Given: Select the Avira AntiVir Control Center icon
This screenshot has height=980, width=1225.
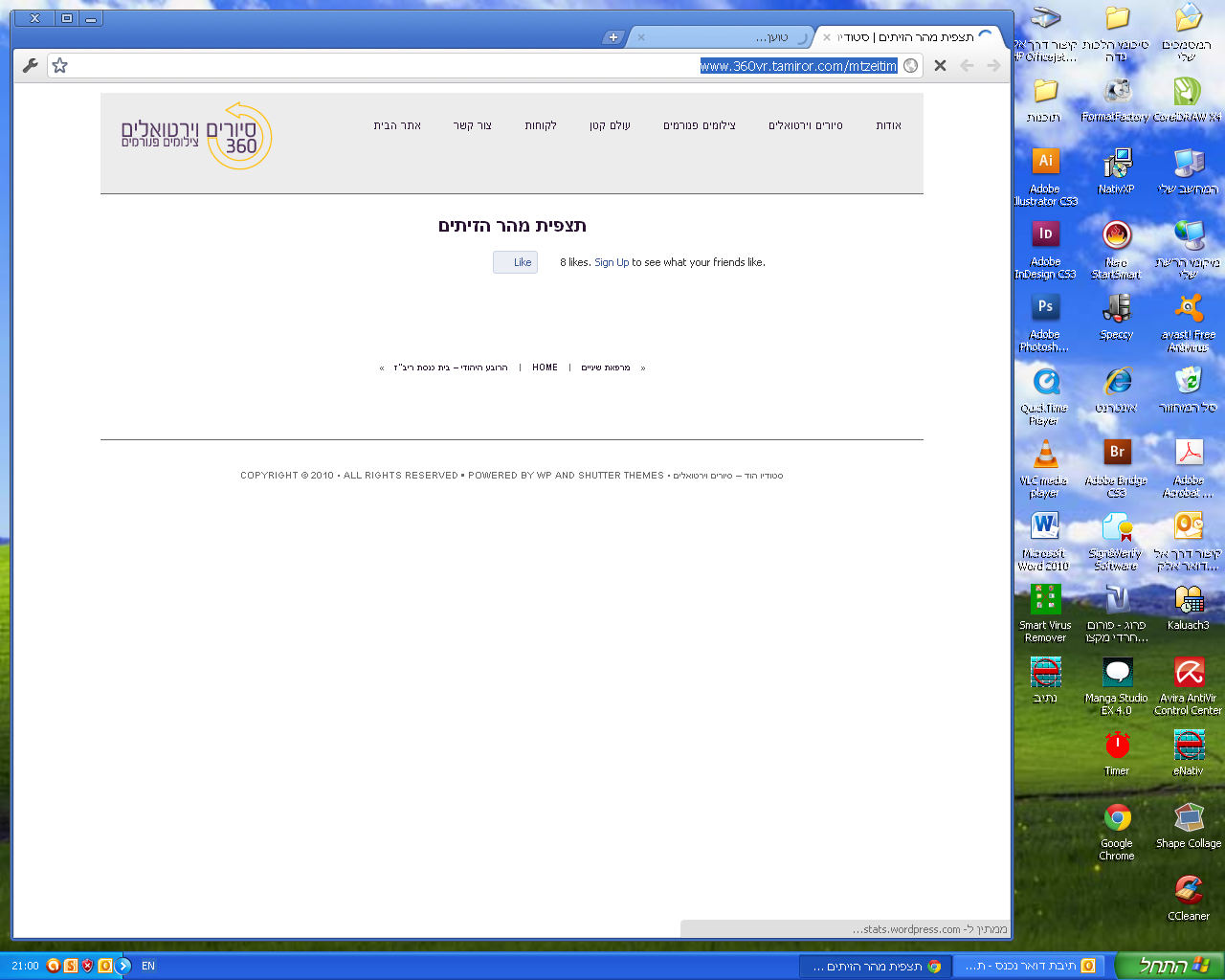Looking at the screenshot, I should point(1189,686).
